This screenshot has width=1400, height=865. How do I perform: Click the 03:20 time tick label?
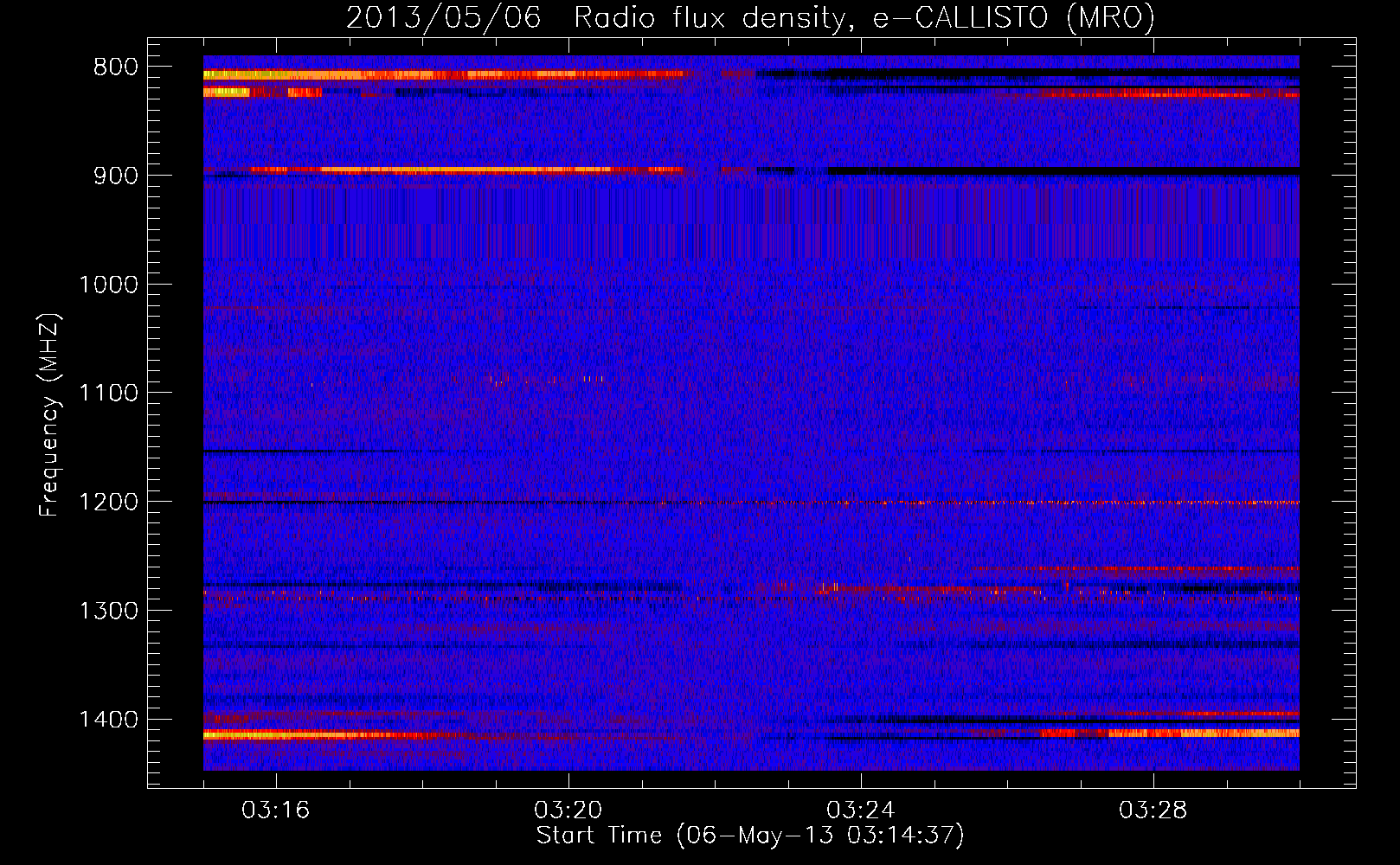pos(568,811)
